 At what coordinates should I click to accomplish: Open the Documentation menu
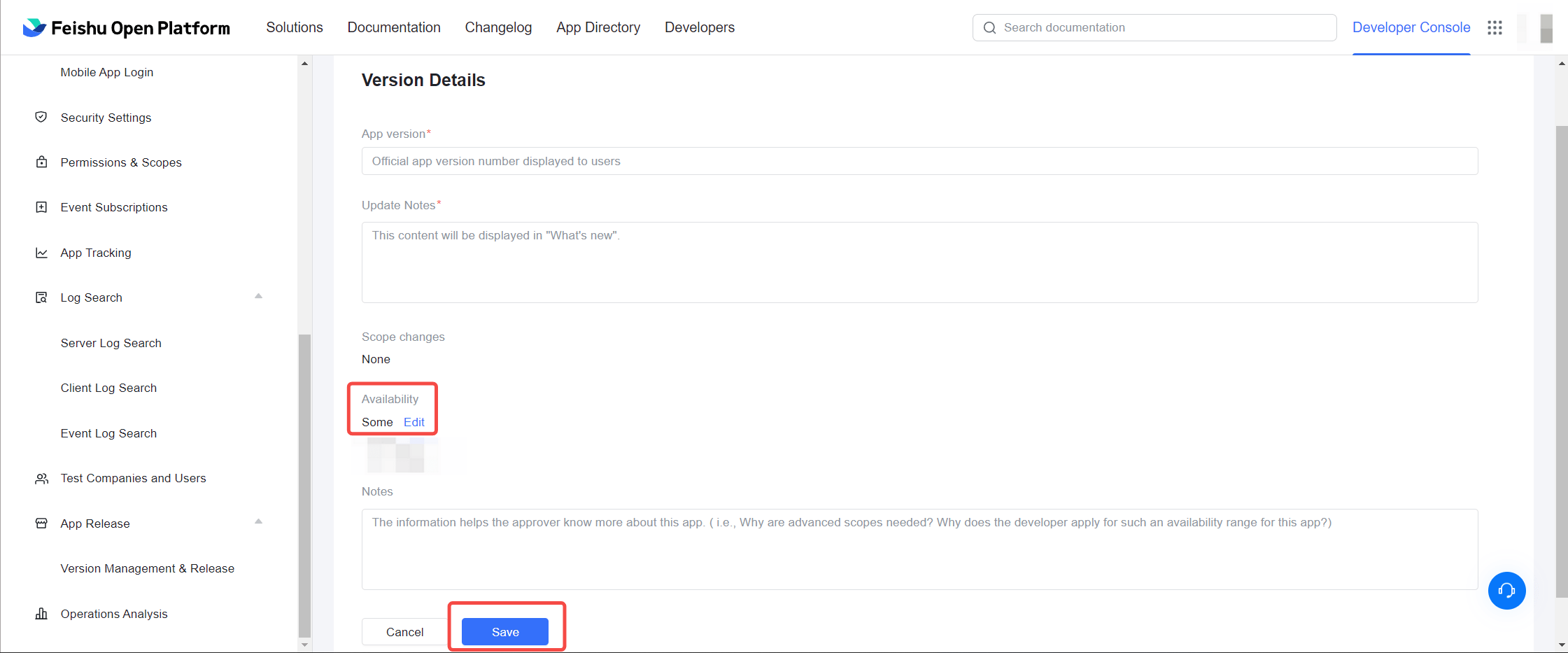pyautogui.click(x=394, y=27)
